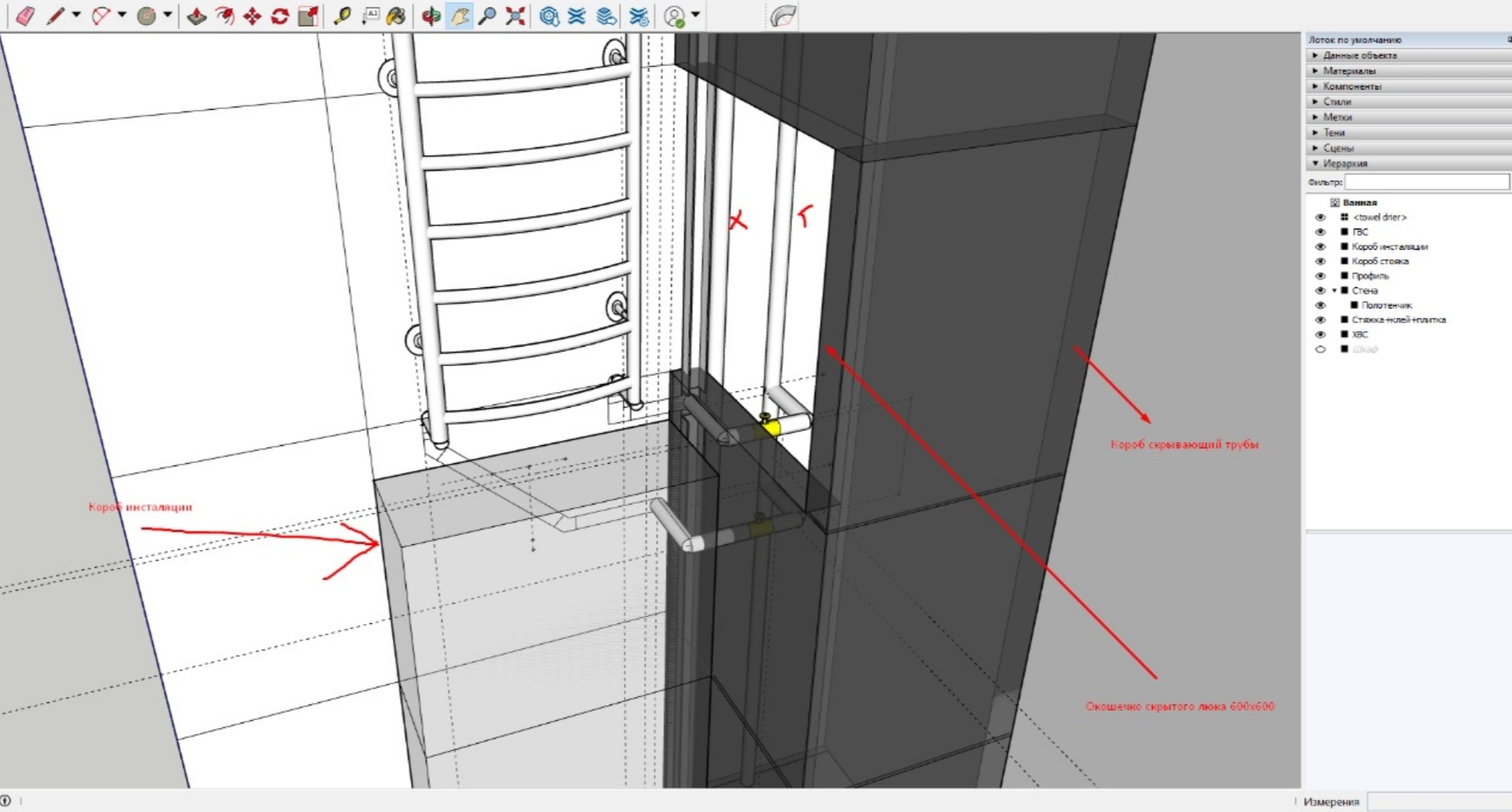This screenshot has width=1512, height=812.
Task: Select the Push/Pull tool
Action: pos(197,16)
